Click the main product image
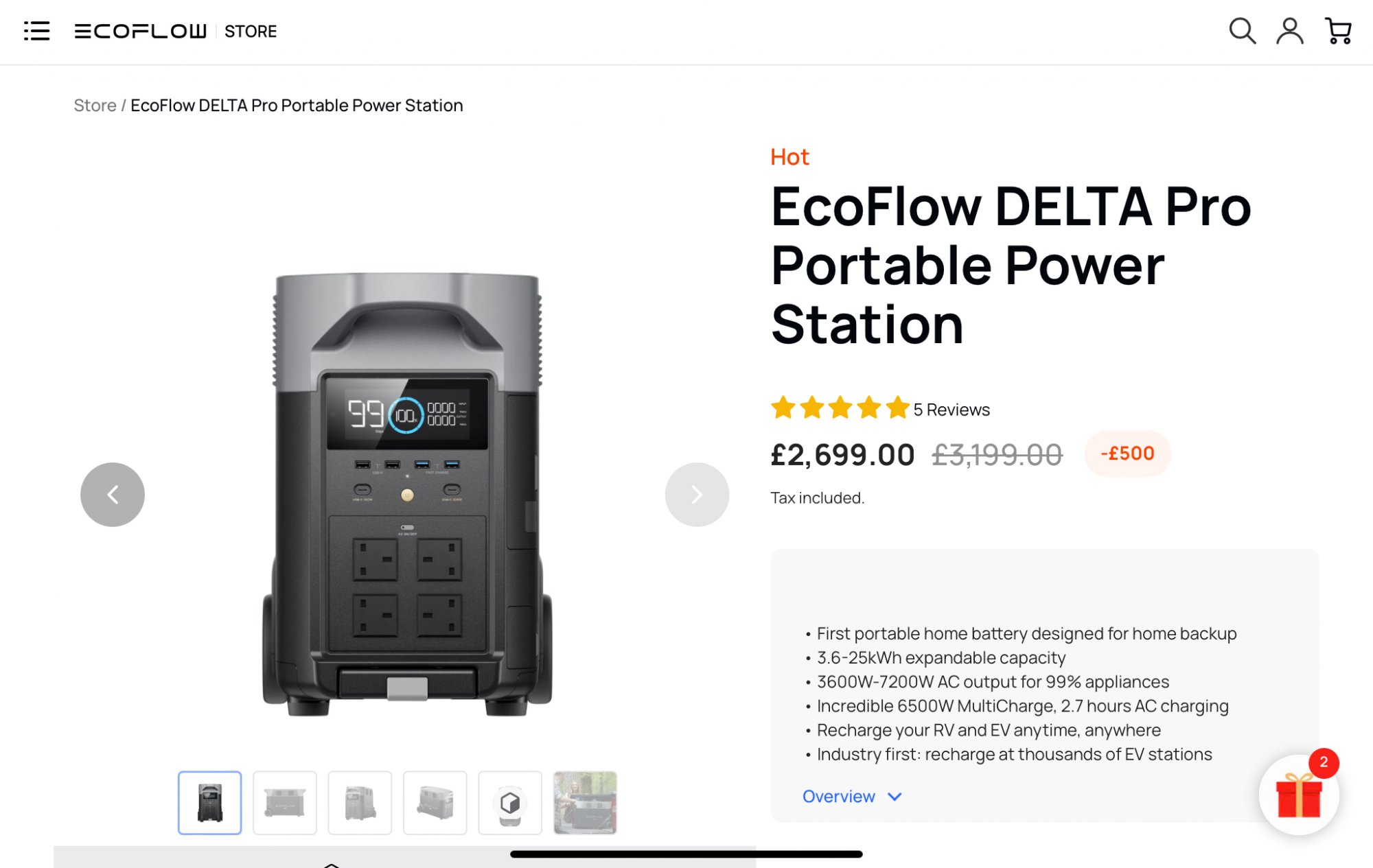 point(407,494)
